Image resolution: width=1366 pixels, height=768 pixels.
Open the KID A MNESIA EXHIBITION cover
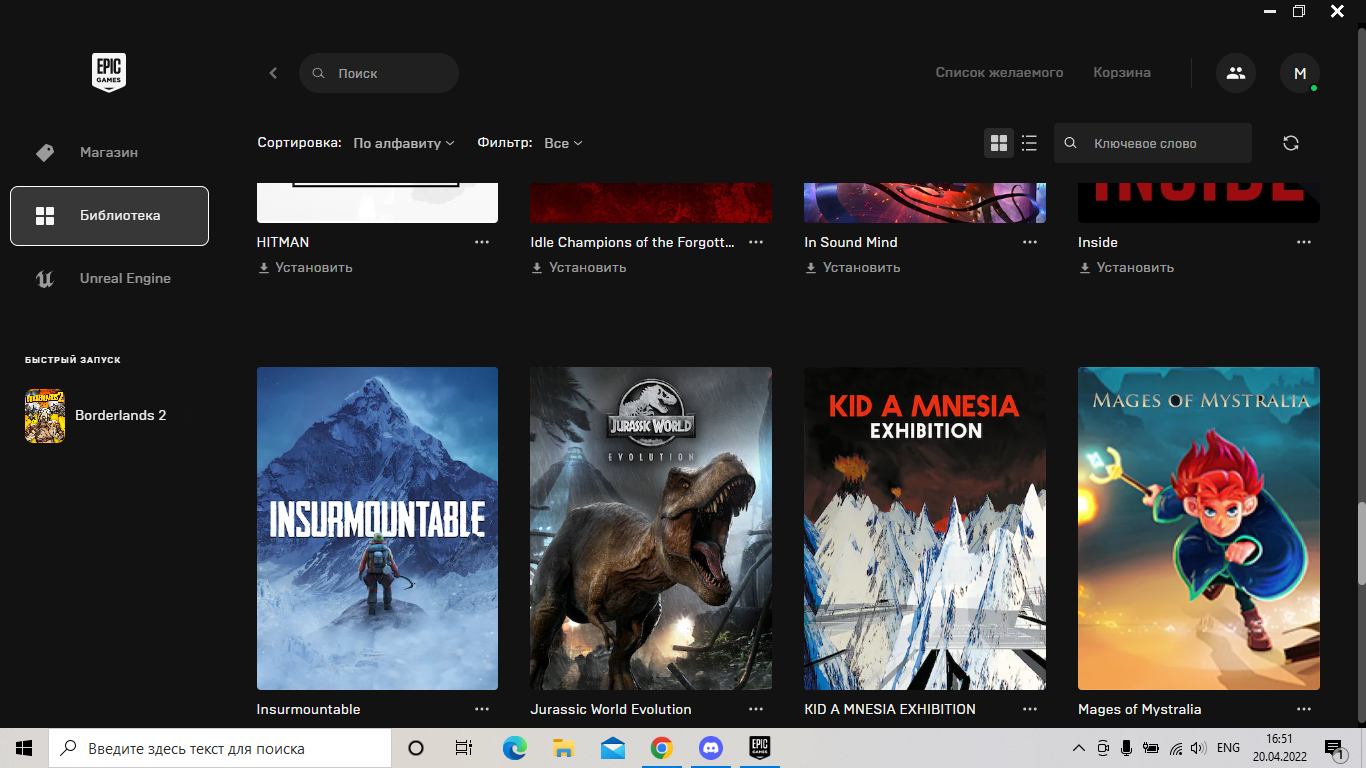(925, 528)
